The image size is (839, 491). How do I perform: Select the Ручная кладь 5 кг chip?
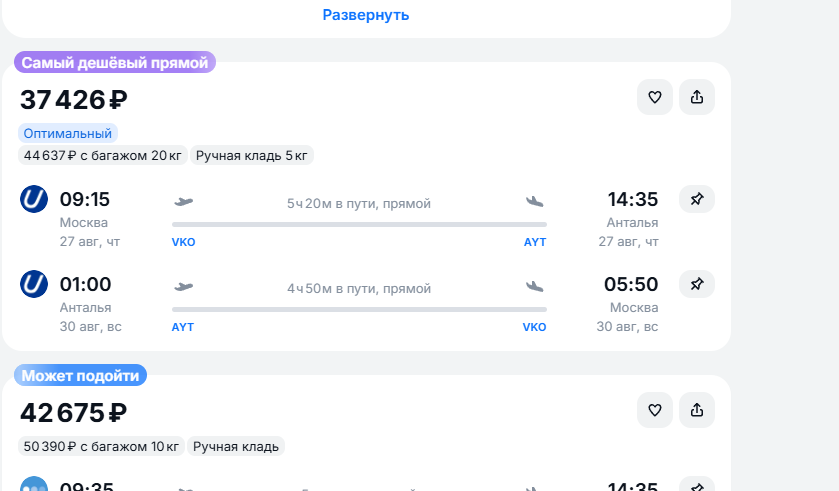tap(251, 156)
